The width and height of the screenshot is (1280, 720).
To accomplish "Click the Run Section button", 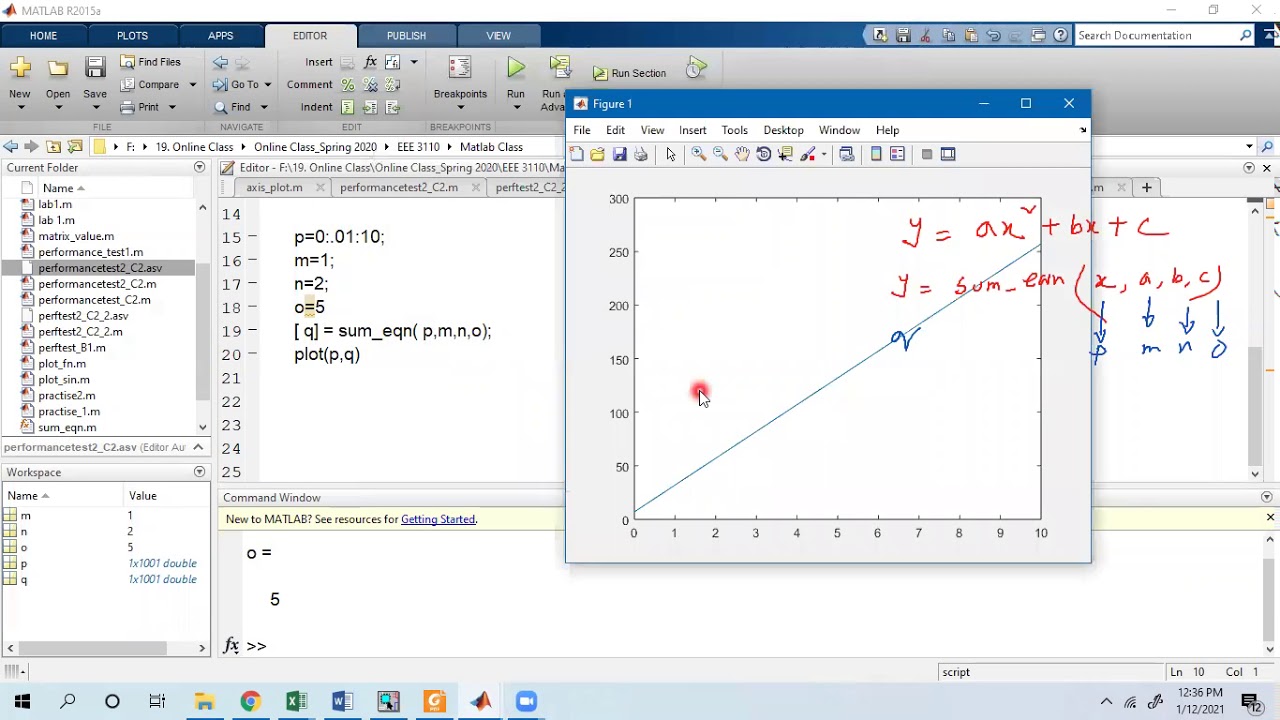I will [x=629, y=73].
